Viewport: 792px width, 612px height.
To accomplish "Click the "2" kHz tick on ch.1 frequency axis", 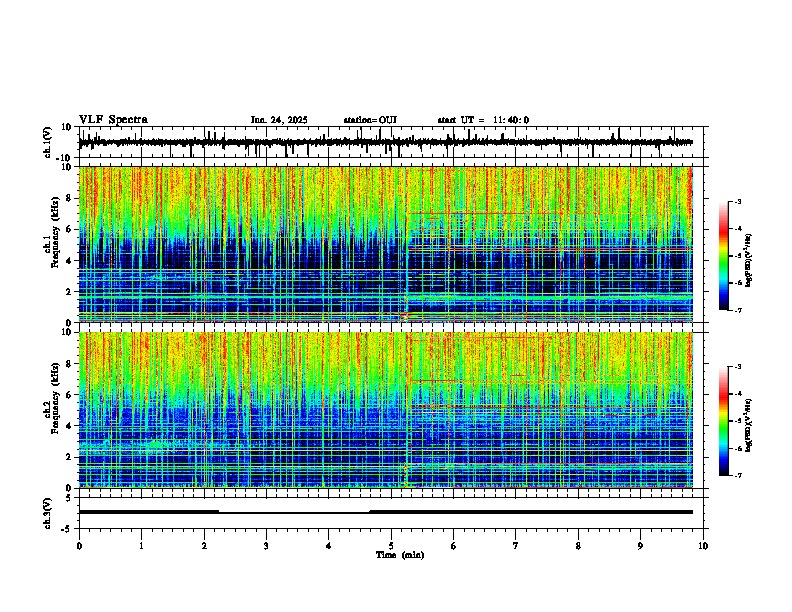I will tap(69, 292).
